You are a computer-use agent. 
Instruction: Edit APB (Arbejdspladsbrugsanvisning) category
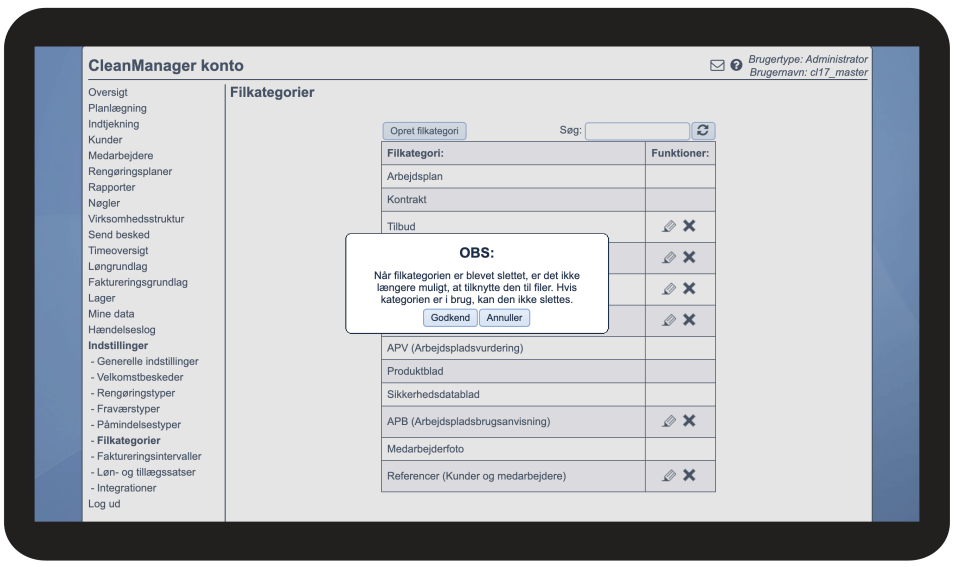click(669, 421)
